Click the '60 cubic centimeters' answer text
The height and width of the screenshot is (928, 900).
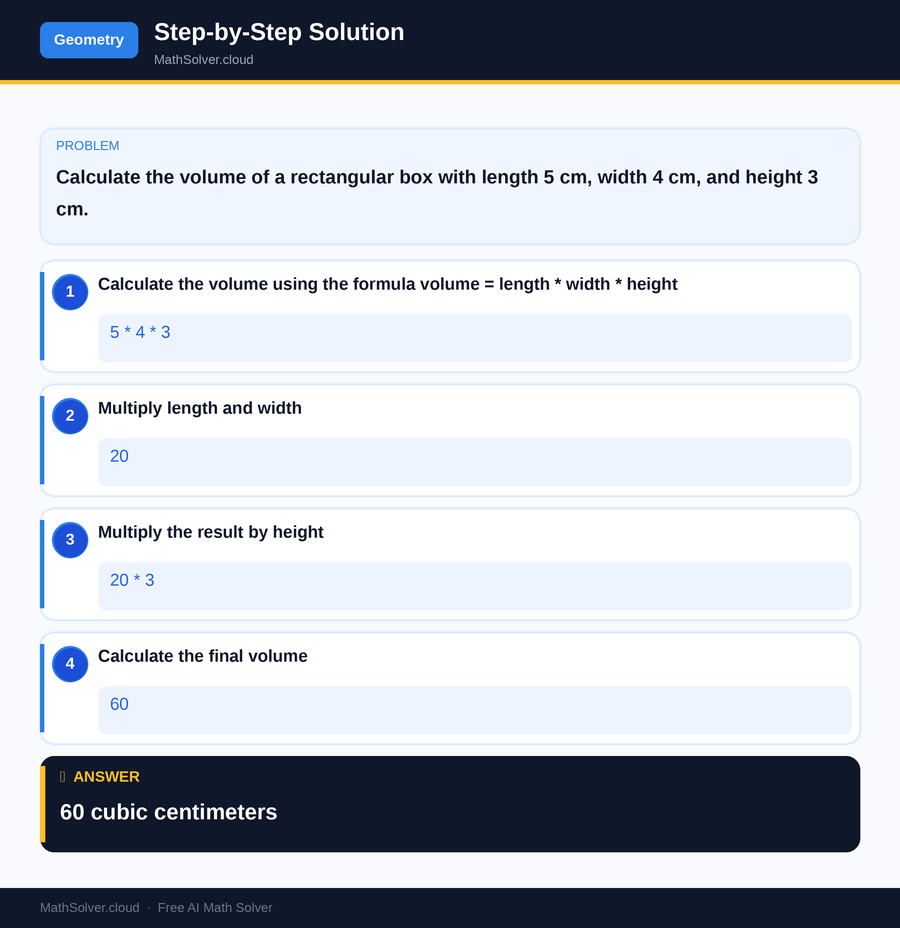tap(169, 812)
